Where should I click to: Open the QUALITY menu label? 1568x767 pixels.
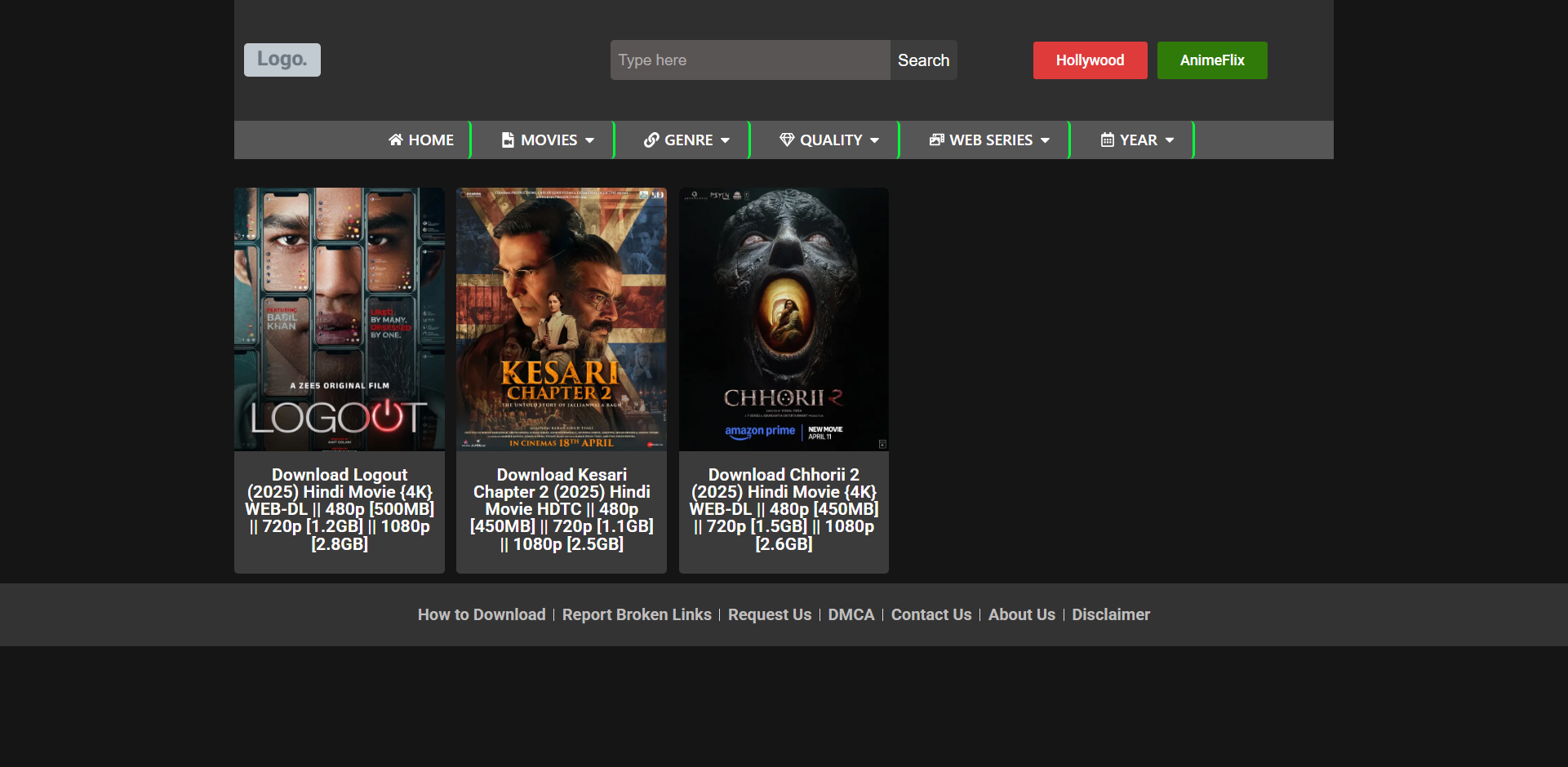pos(831,140)
